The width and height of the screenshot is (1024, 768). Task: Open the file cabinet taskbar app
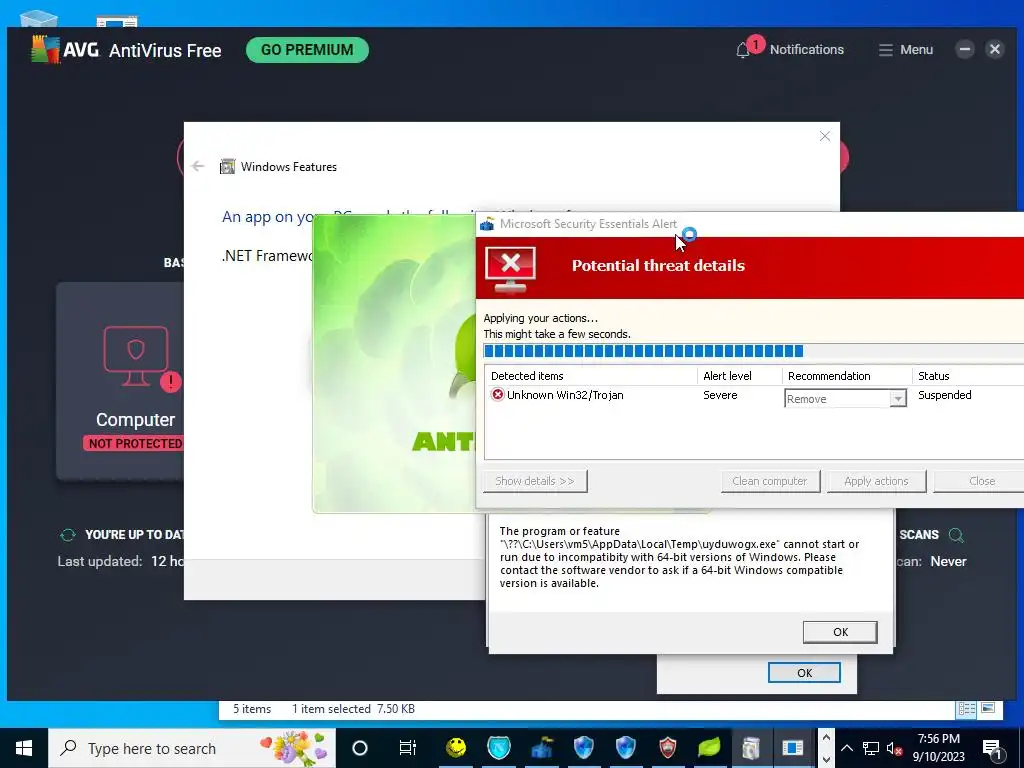[x=750, y=748]
